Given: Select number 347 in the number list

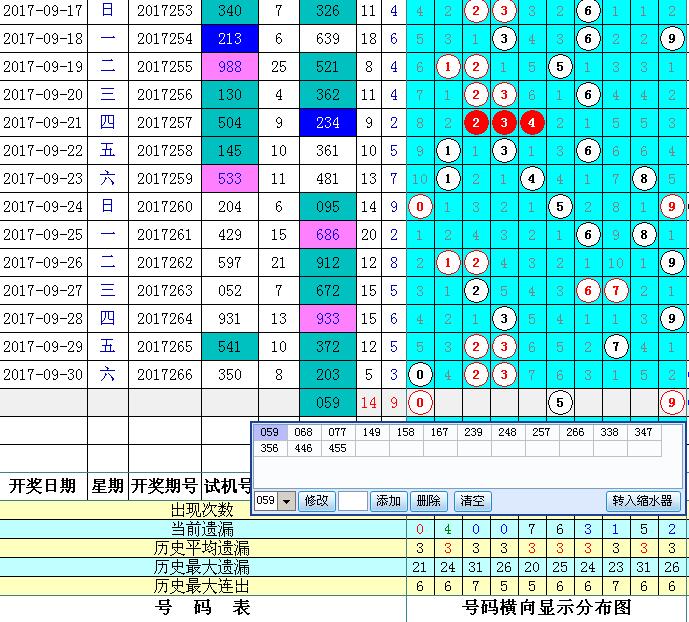Looking at the screenshot, I should point(643,433).
